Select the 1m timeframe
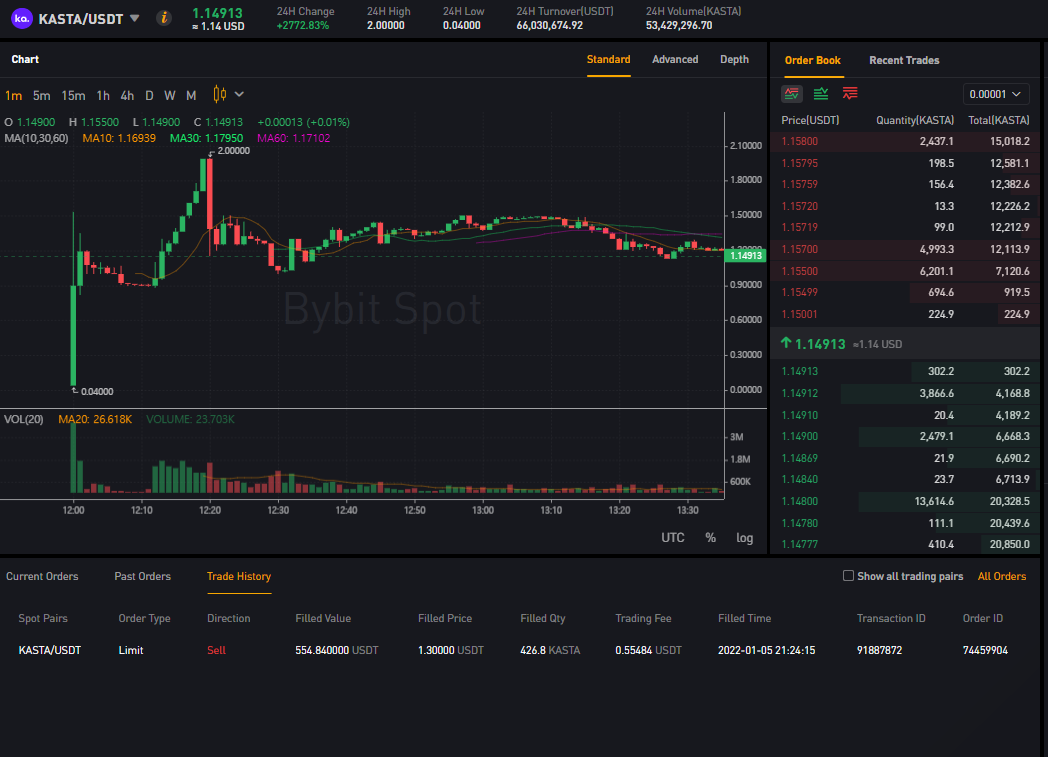The width and height of the screenshot is (1048, 757). [13, 96]
